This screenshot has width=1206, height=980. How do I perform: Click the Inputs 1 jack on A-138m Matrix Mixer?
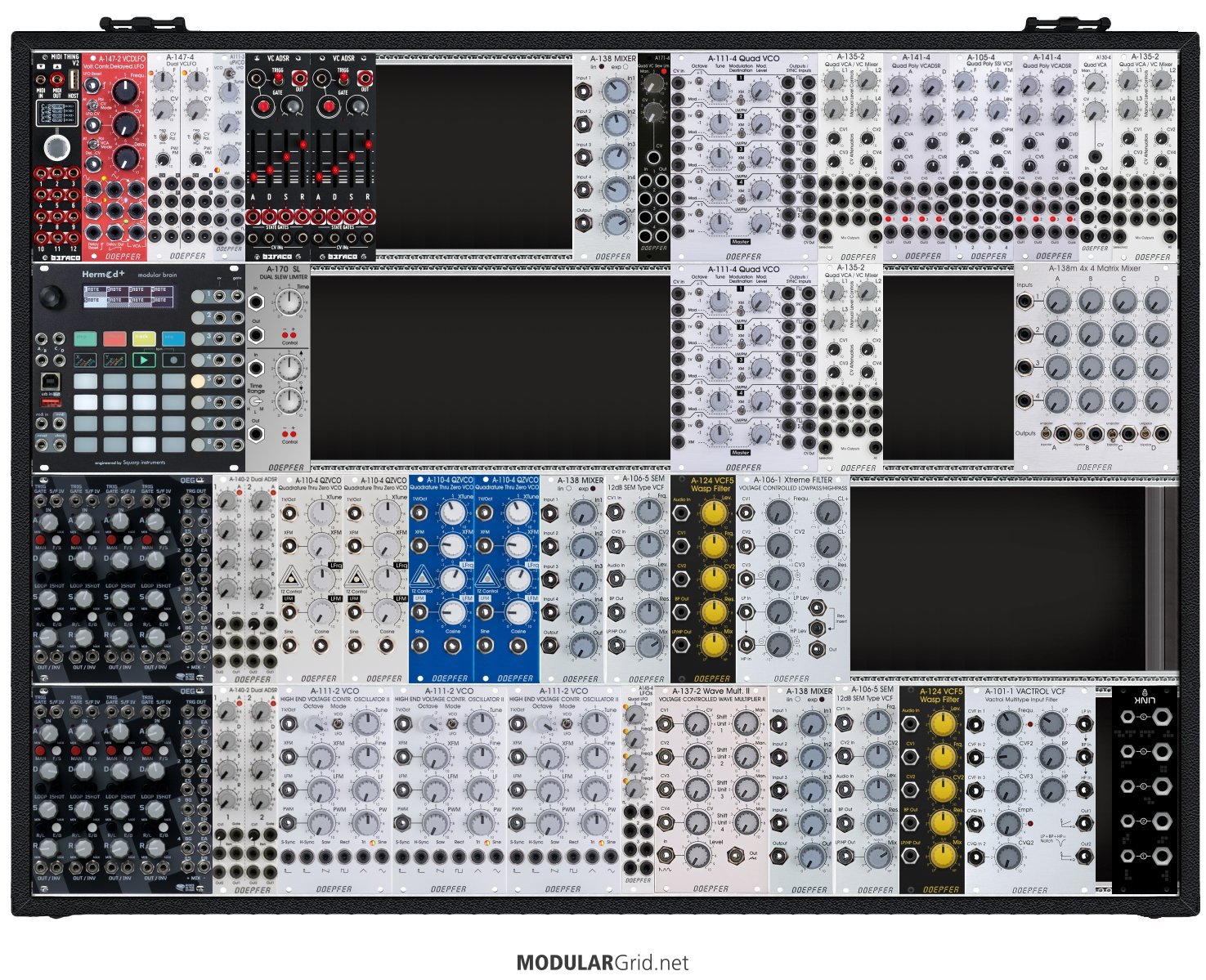[x=1024, y=302]
